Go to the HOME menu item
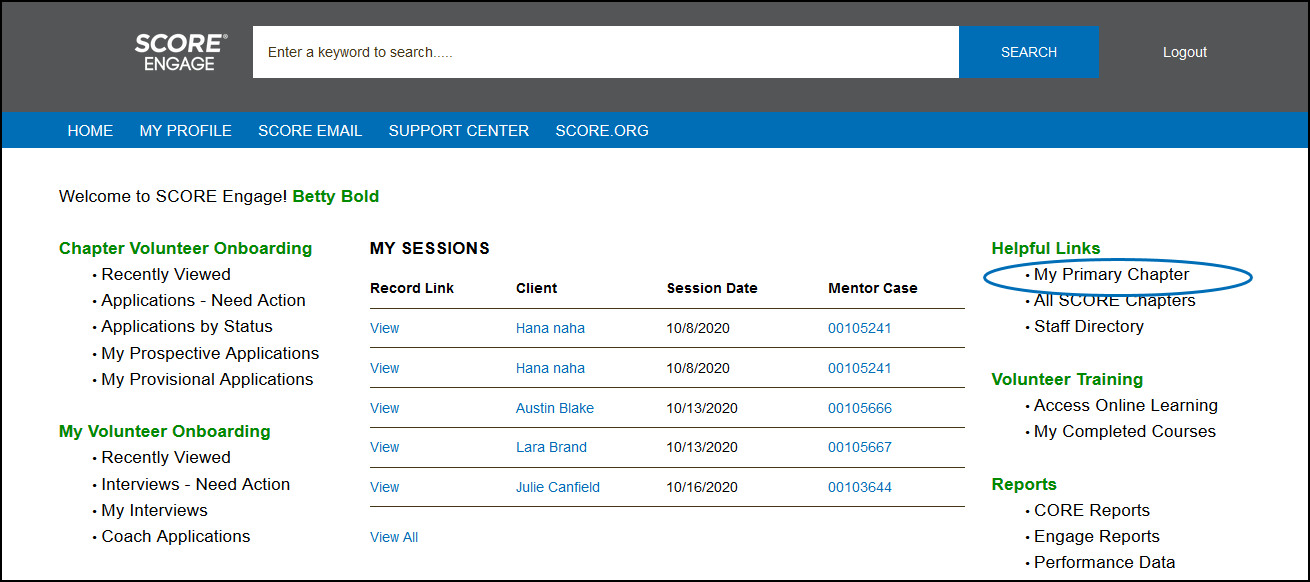Screen dimensions: 1310x582 pyautogui.click(x=90, y=131)
